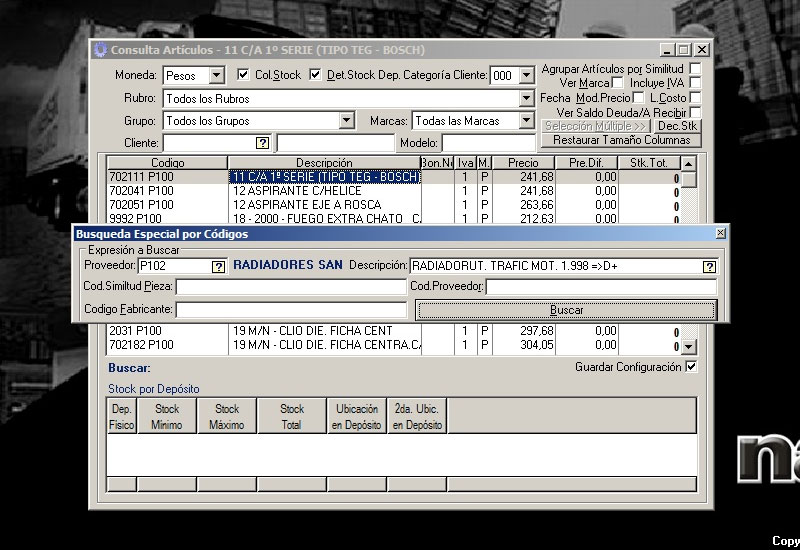Toggle the Col.Stock checkbox
The image size is (800, 550).
[x=243, y=75]
